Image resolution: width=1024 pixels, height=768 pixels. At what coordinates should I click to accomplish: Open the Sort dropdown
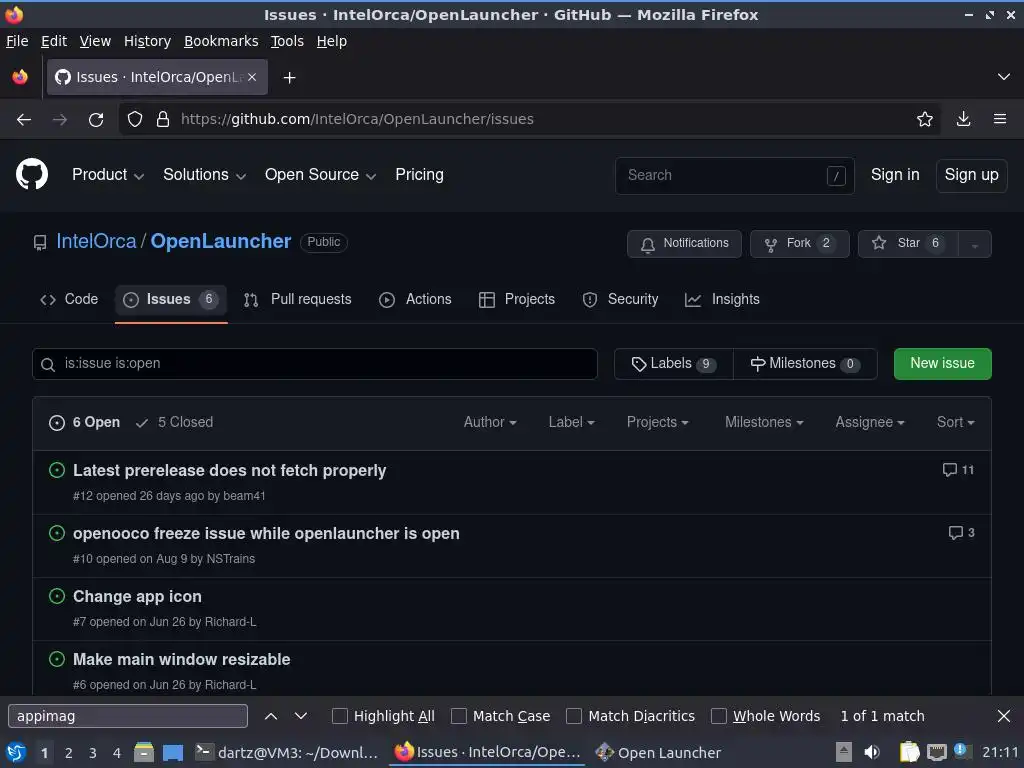pos(955,423)
